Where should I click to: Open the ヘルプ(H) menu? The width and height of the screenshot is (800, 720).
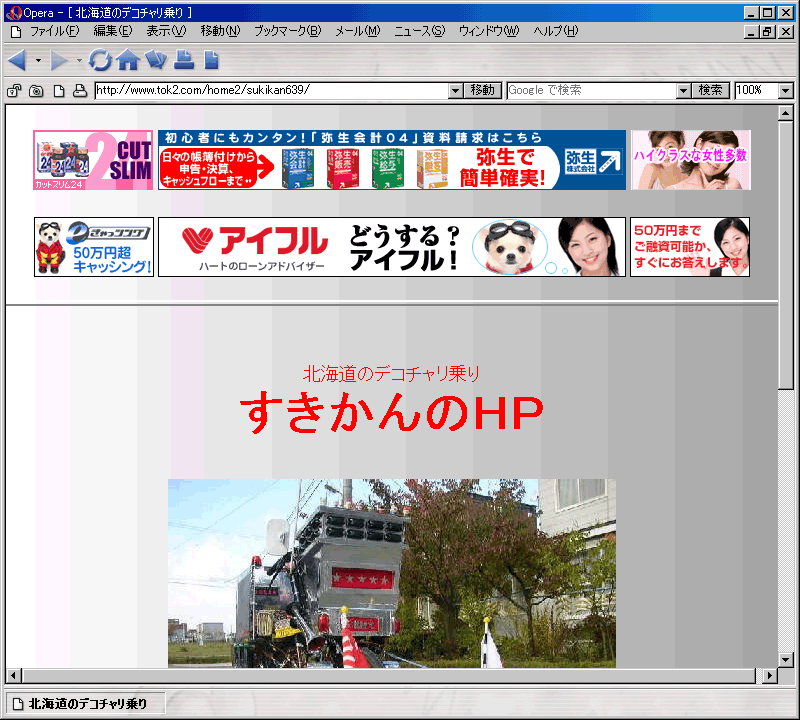pos(556,31)
